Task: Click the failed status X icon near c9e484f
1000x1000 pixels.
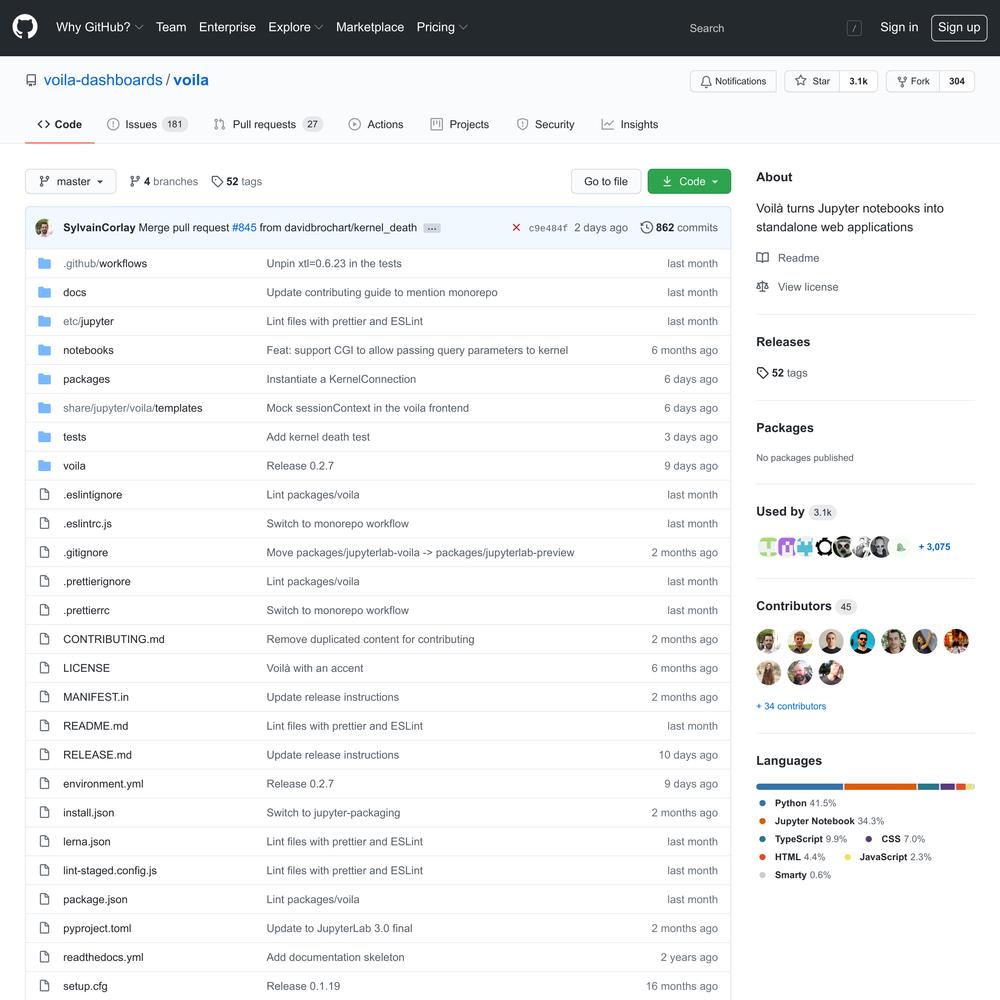Action: coord(516,228)
